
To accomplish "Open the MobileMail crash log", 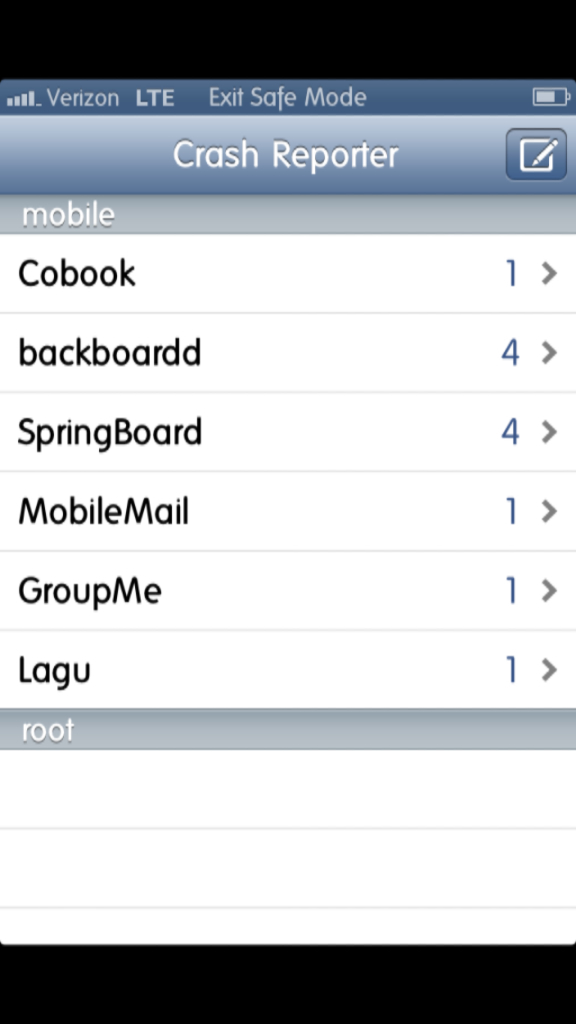I will pyautogui.click(x=288, y=511).
